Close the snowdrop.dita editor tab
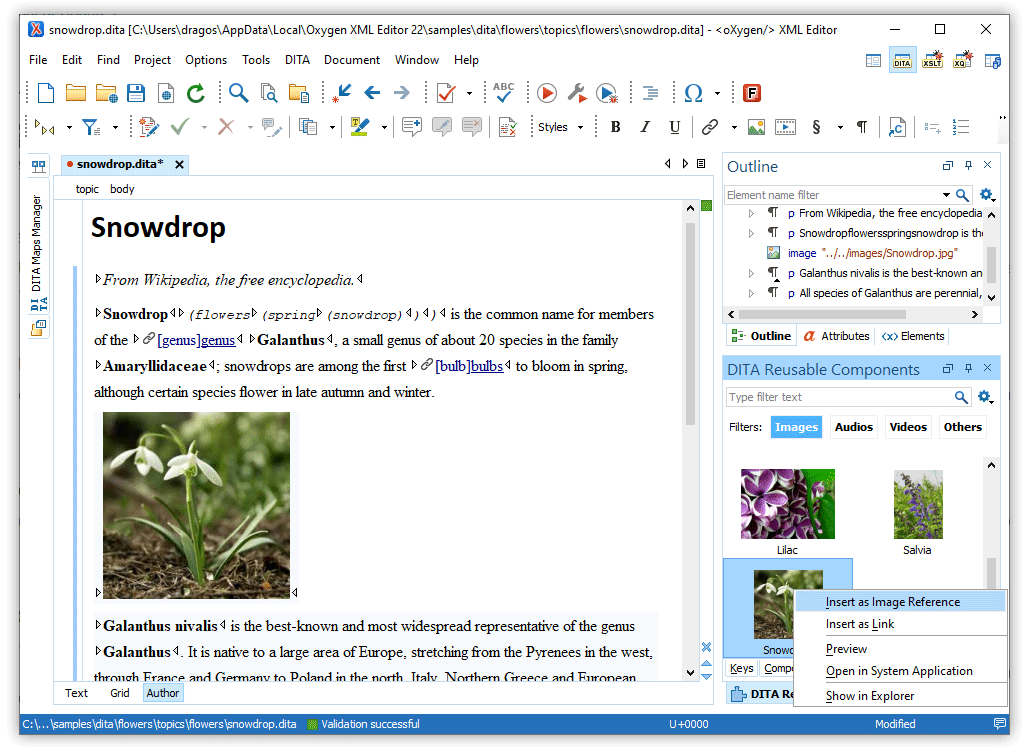Image resolution: width=1030 pixels, height=750 pixels. [x=179, y=164]
